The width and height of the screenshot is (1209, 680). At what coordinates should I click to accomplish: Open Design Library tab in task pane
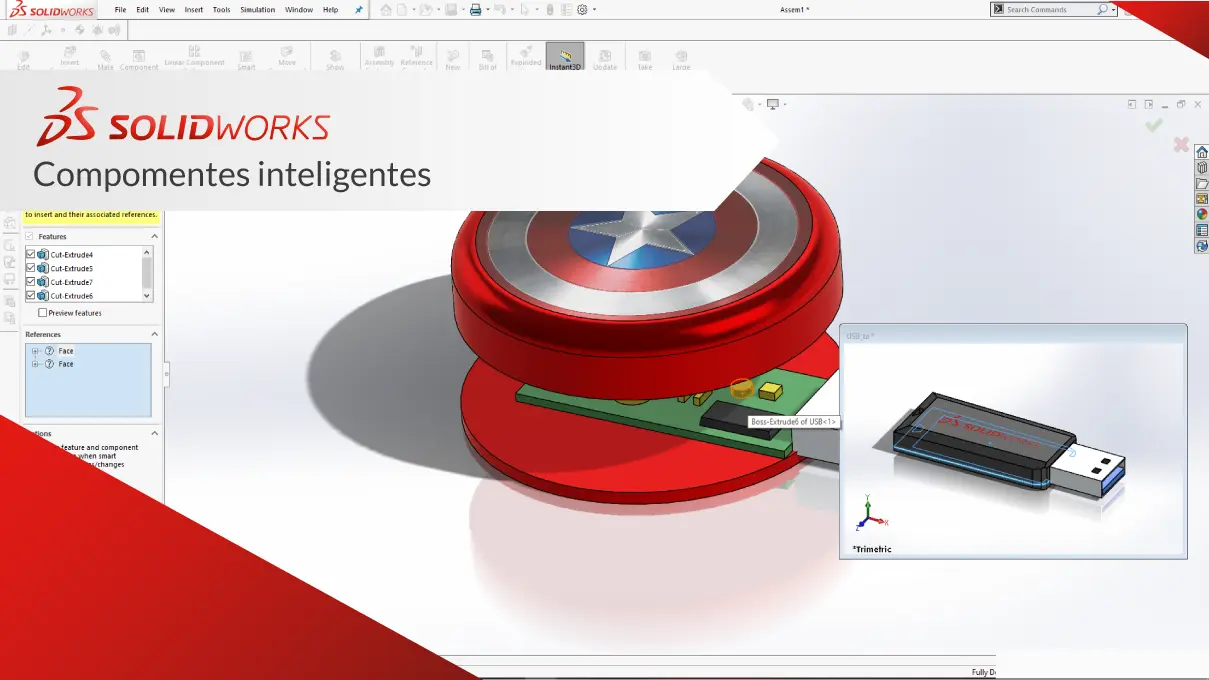[1202, 168]
